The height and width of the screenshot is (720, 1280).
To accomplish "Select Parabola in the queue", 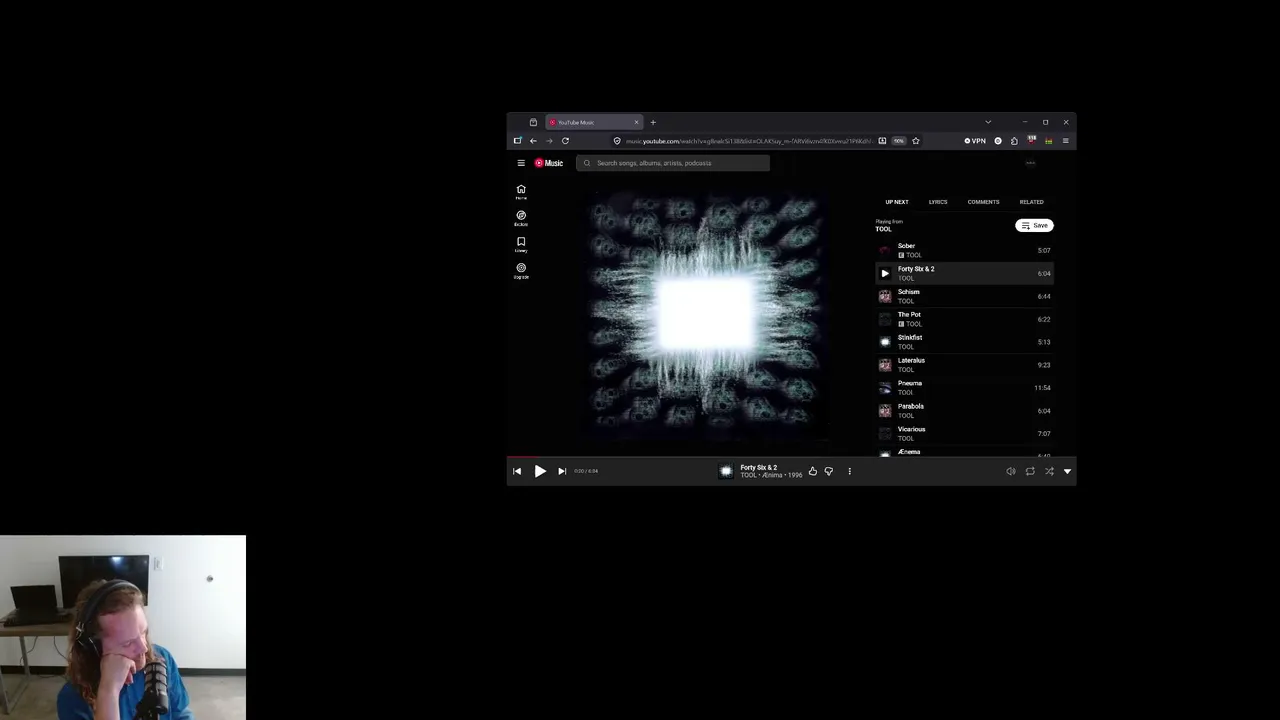I will pos(964,411).
